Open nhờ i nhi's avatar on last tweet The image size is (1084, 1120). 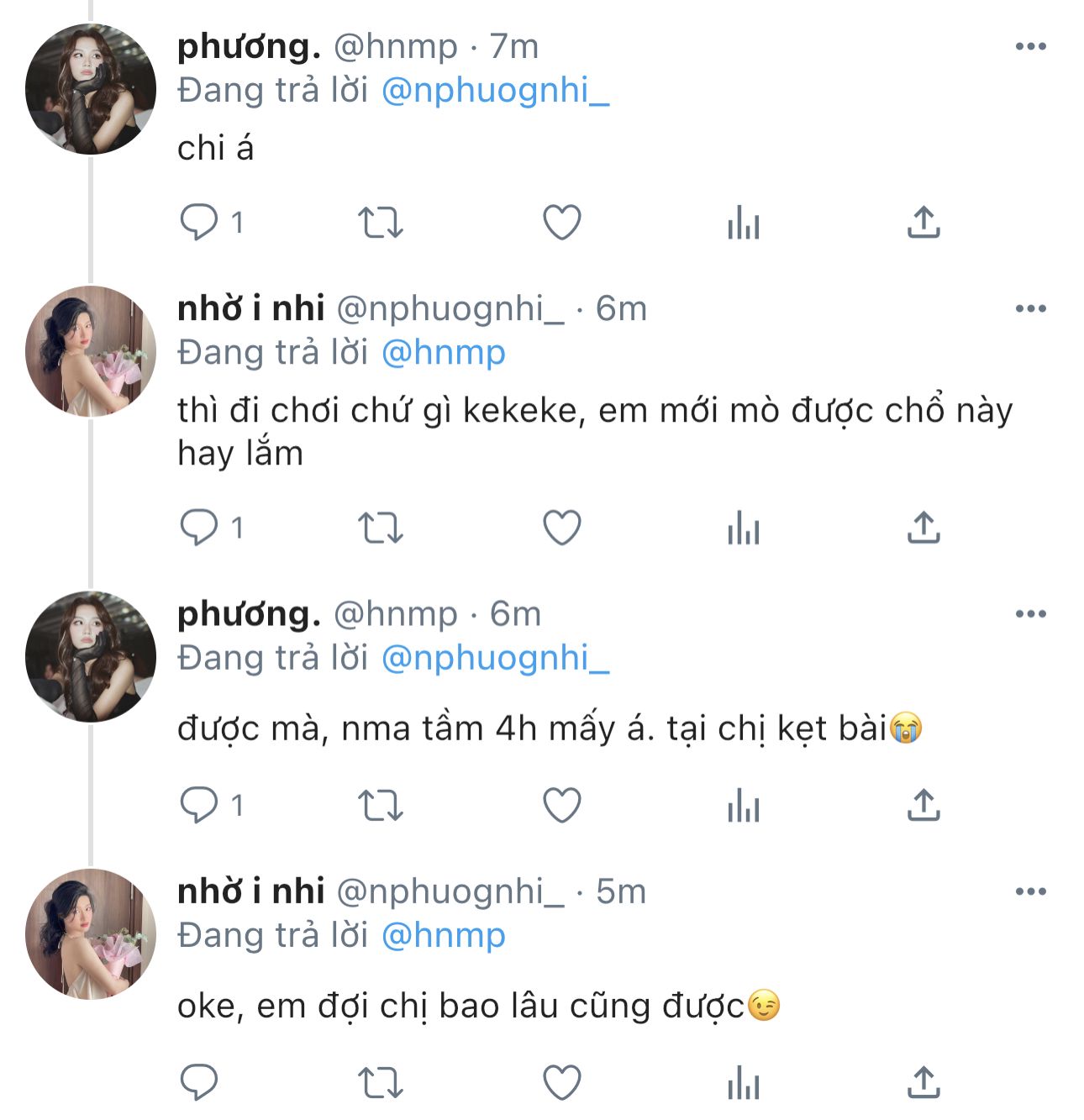click(91, 933)
